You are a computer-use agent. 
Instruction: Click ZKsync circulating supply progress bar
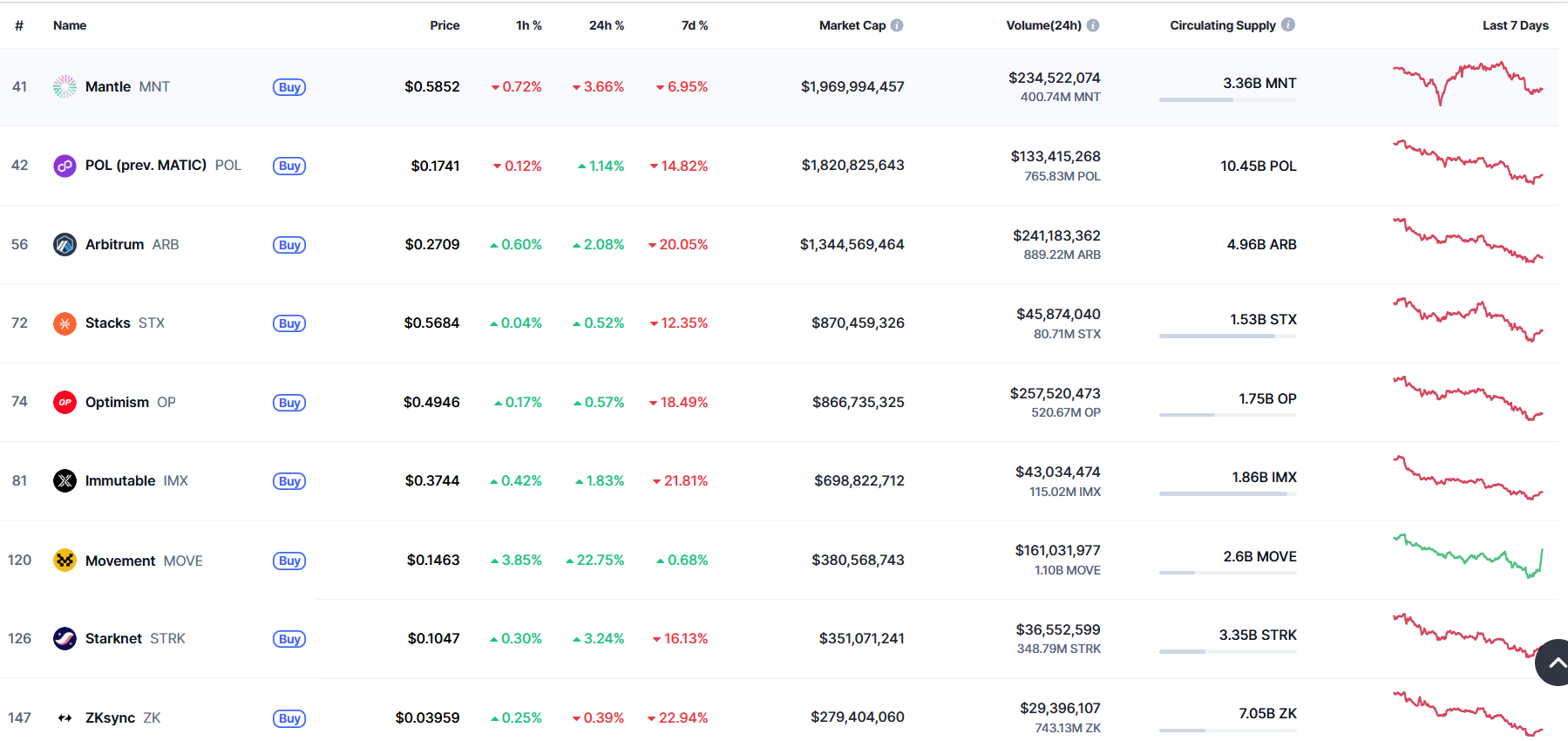point(1228,730)
